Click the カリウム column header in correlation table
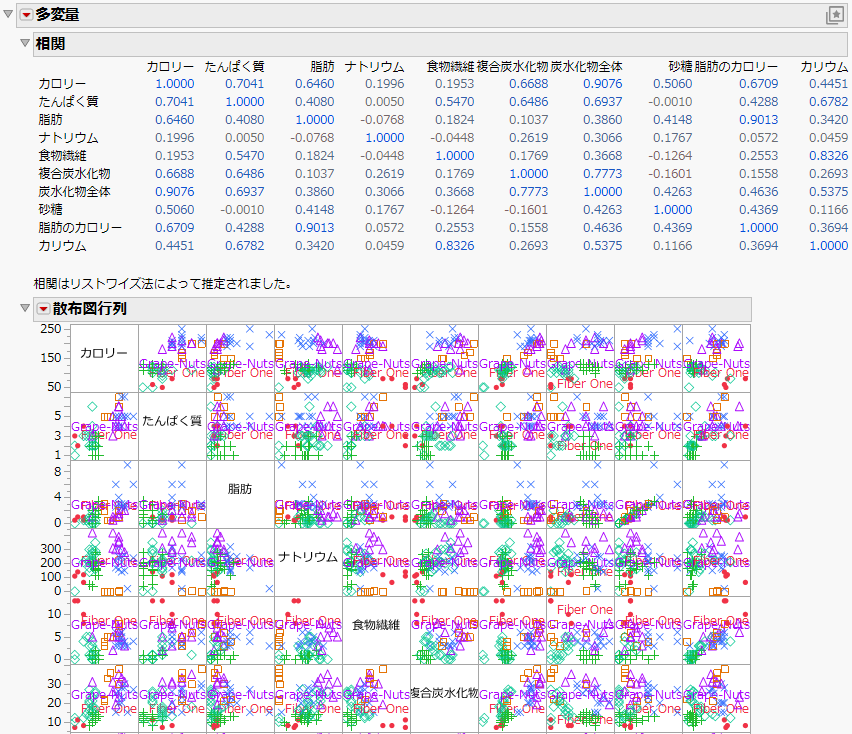The width and height of the screenshot is (852, 734). coord(824,67)
